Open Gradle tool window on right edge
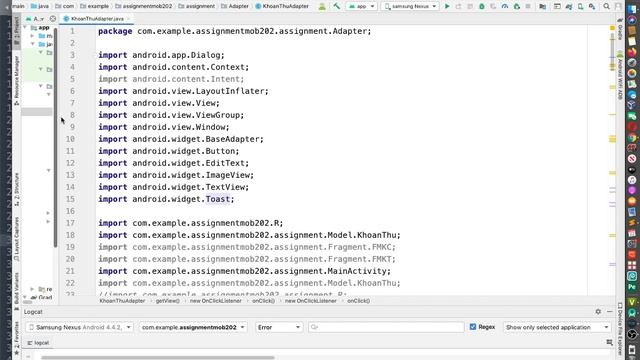The height and width of the screenshot is (360, 640). tap(620, 30)
